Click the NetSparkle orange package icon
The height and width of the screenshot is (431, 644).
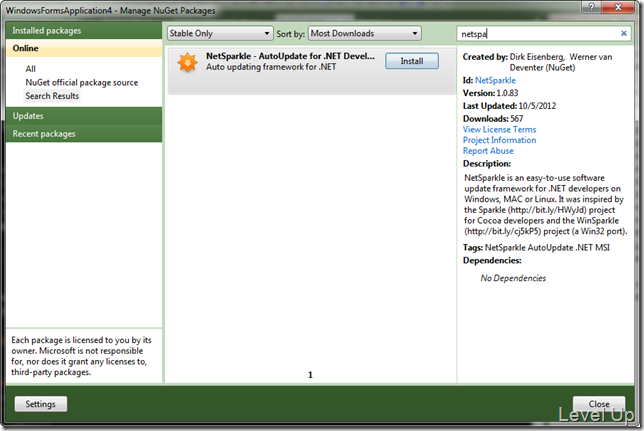[187, 62]
